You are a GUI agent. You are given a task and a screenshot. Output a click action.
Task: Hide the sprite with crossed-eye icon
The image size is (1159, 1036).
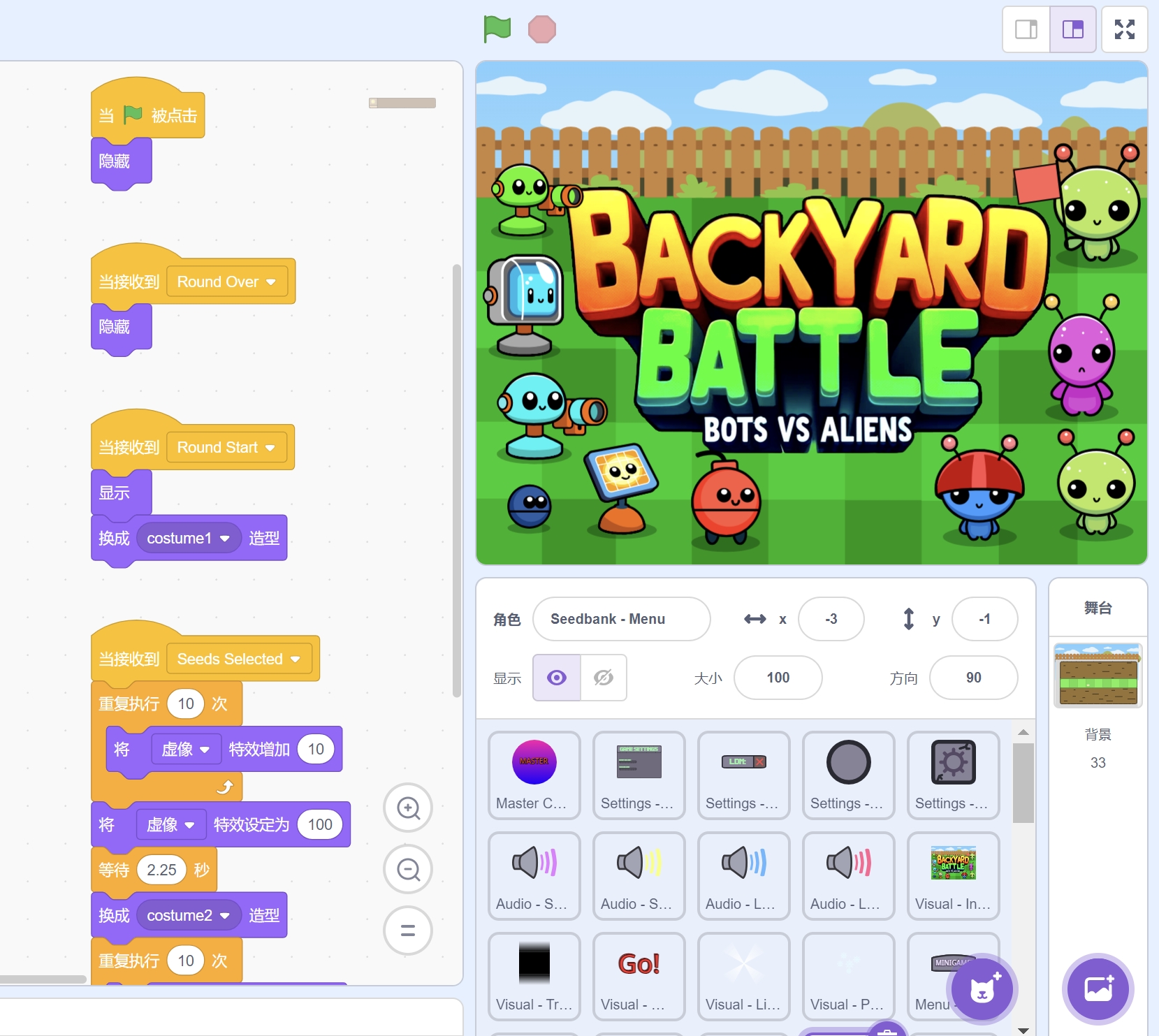click(x=604, y=678)
